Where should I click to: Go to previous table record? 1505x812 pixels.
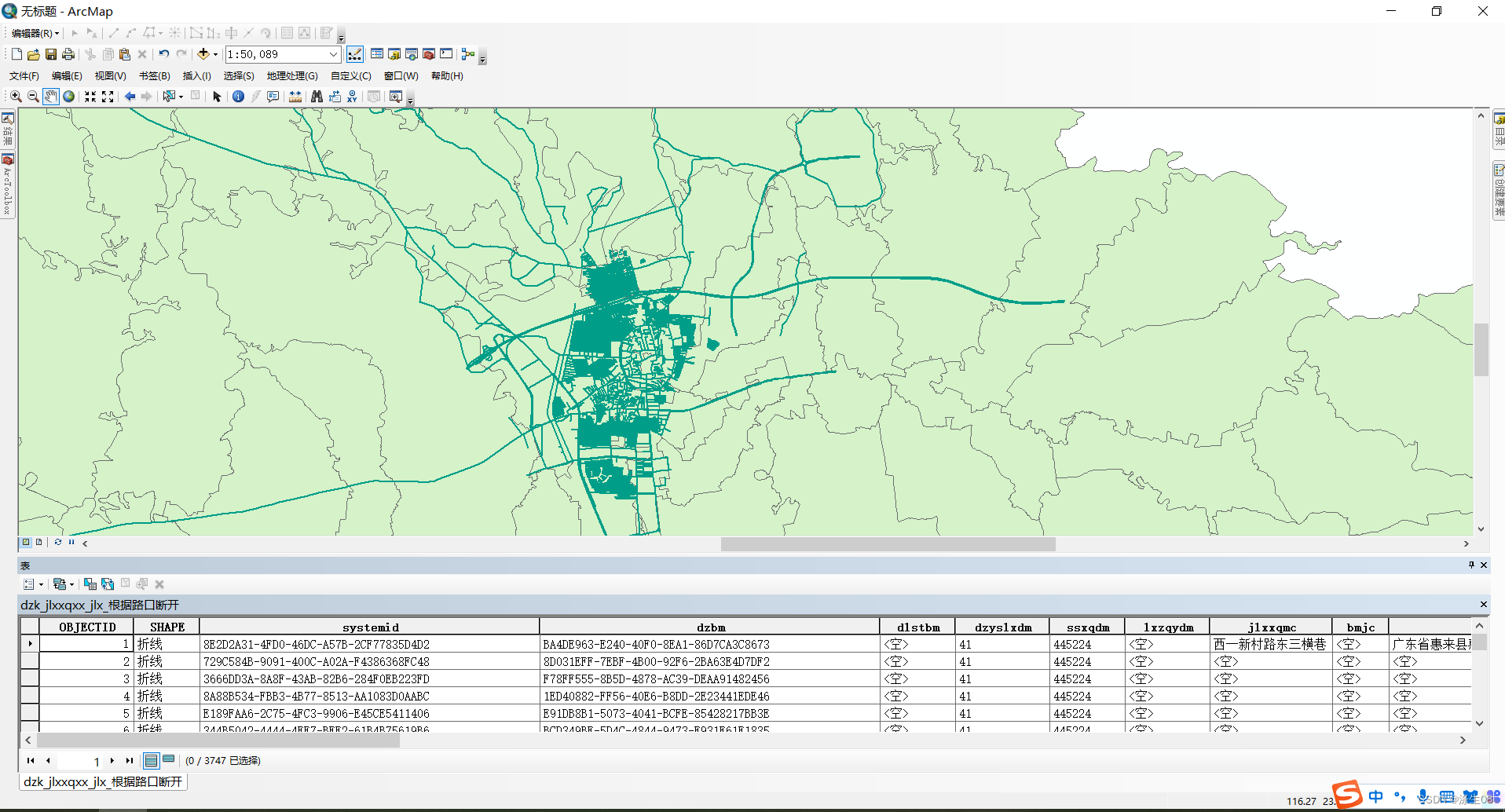48,760
